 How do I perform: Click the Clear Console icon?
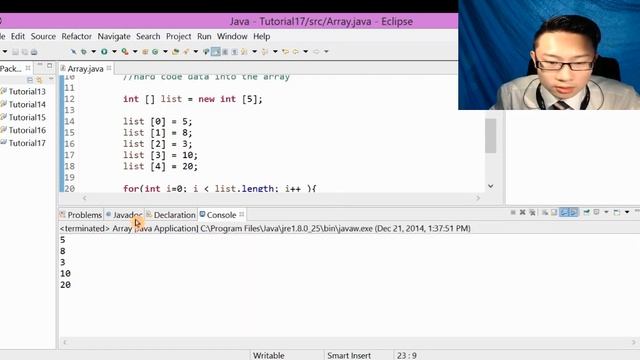click(545, 212)
